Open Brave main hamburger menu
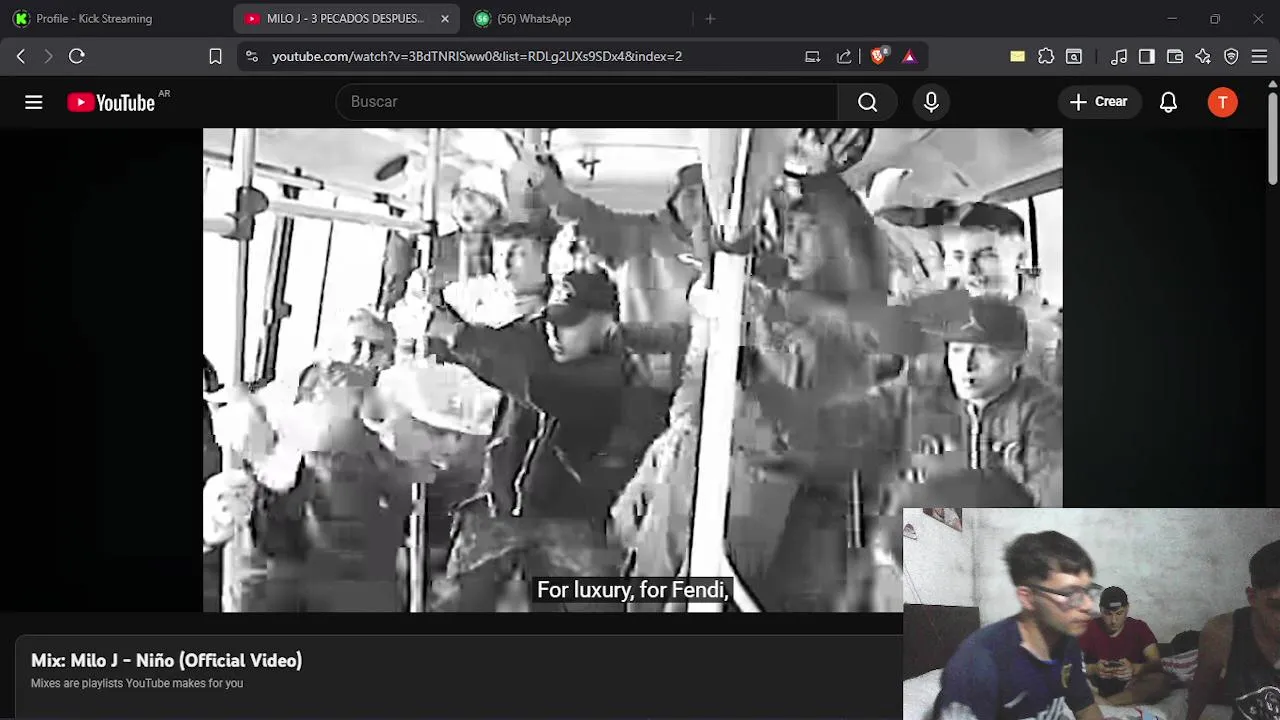The height and width of the screenshot is (720, 1280). click(1259, 56)
